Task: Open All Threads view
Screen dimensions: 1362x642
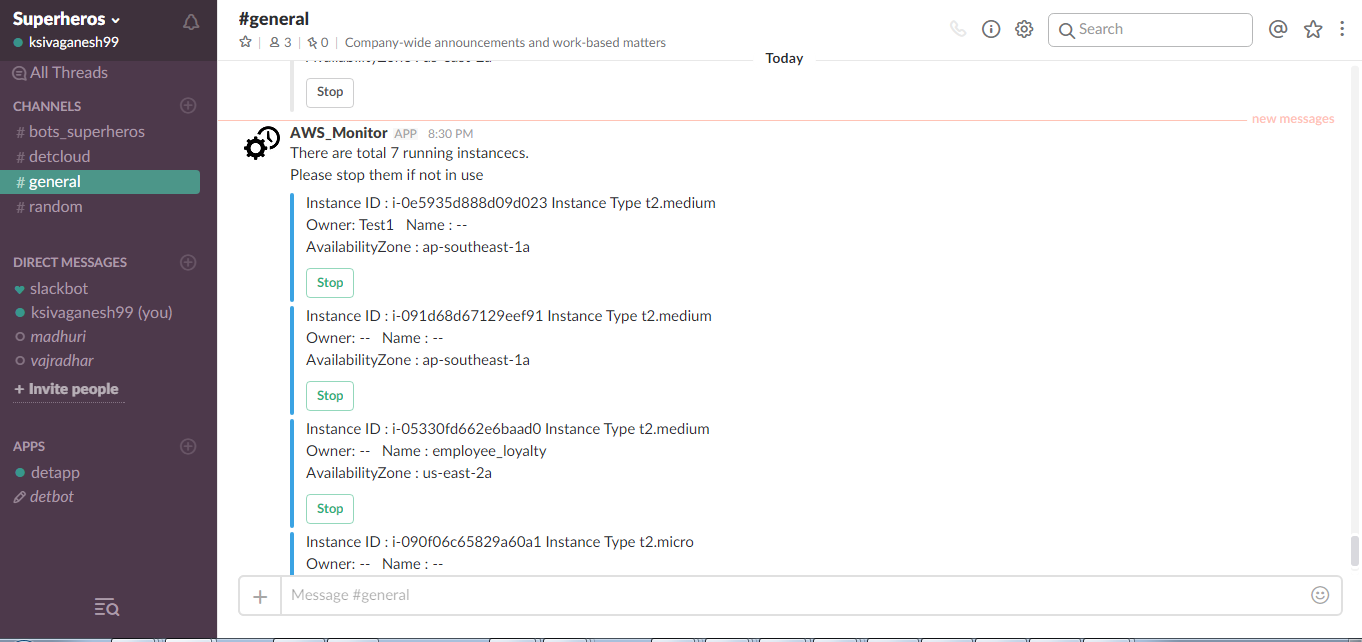Action: [x=60, y=72]
